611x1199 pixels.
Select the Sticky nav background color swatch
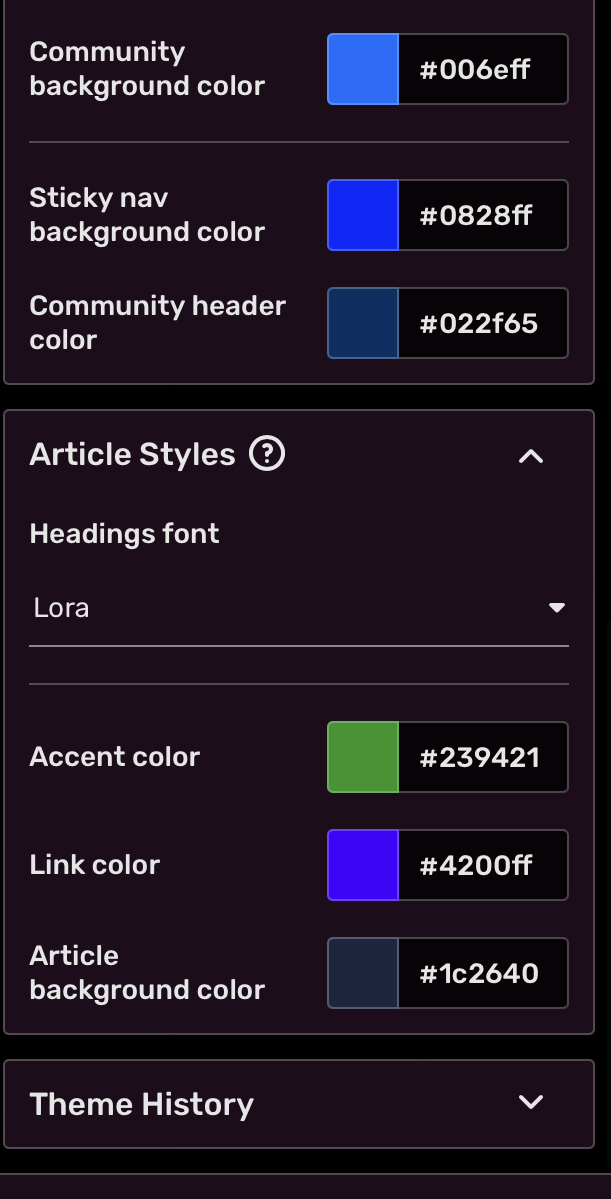coord(362,214)
